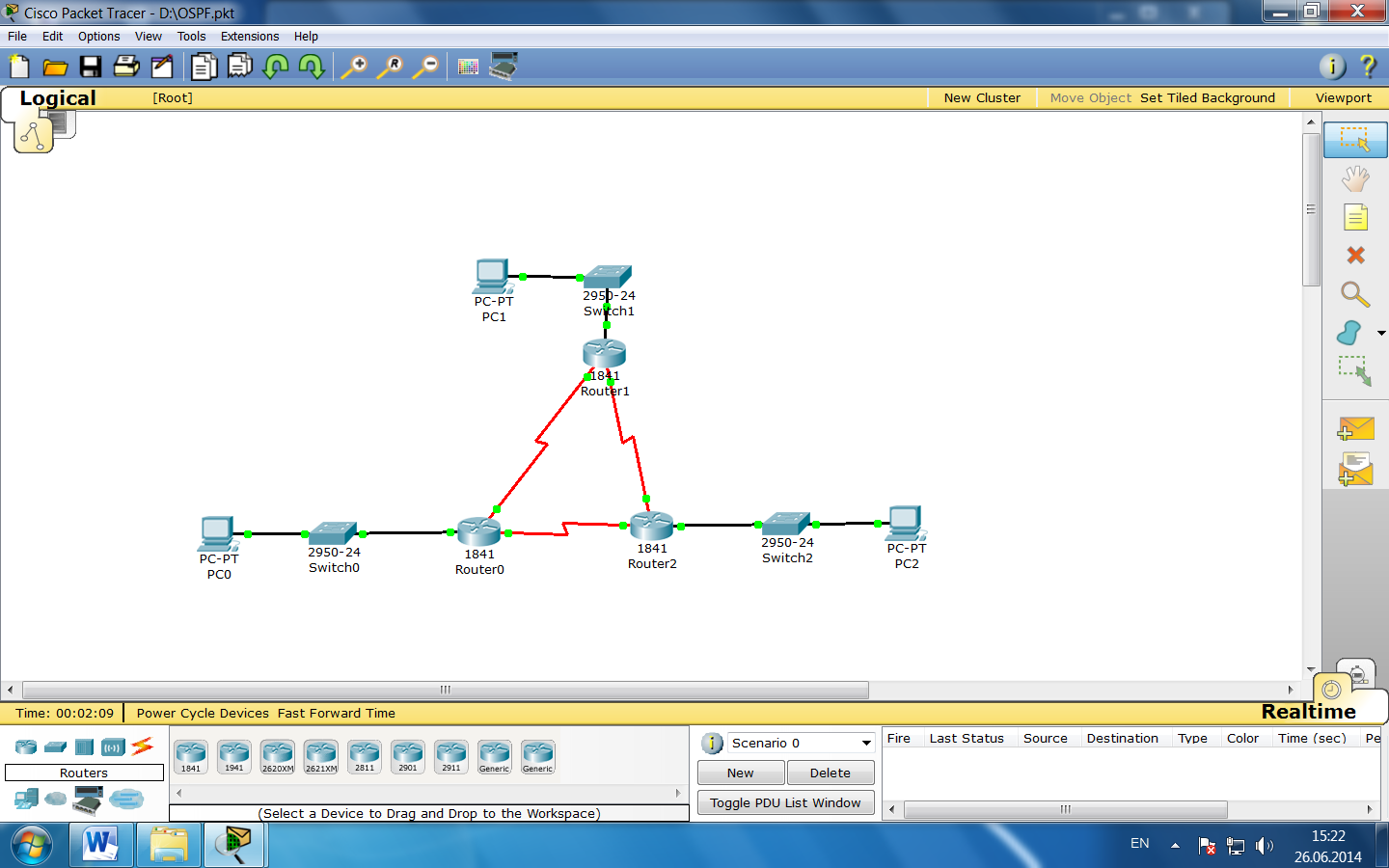Create a new file from toolbar

tap(19, 67)
